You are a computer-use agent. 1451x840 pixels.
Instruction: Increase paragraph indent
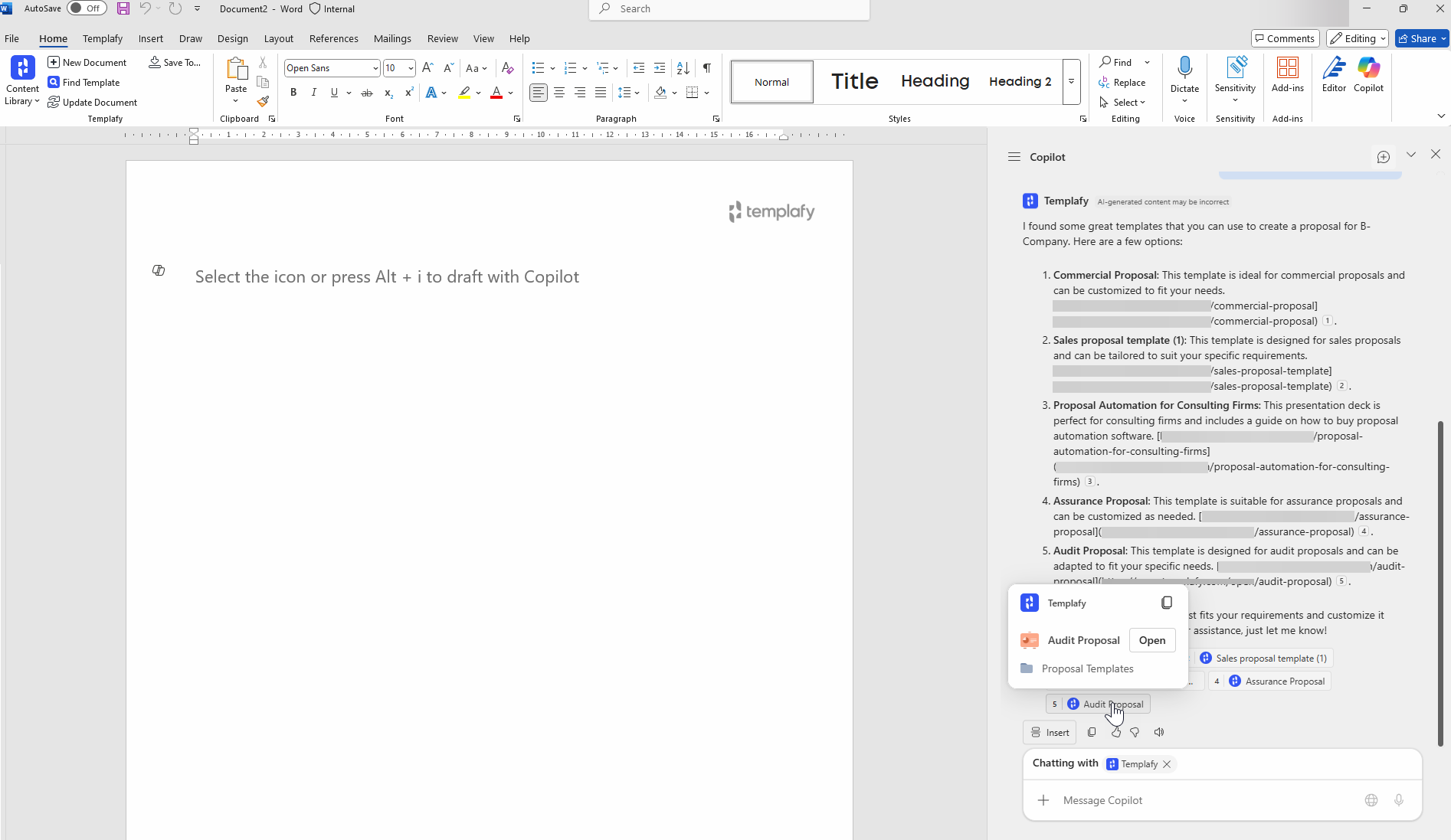660,68
